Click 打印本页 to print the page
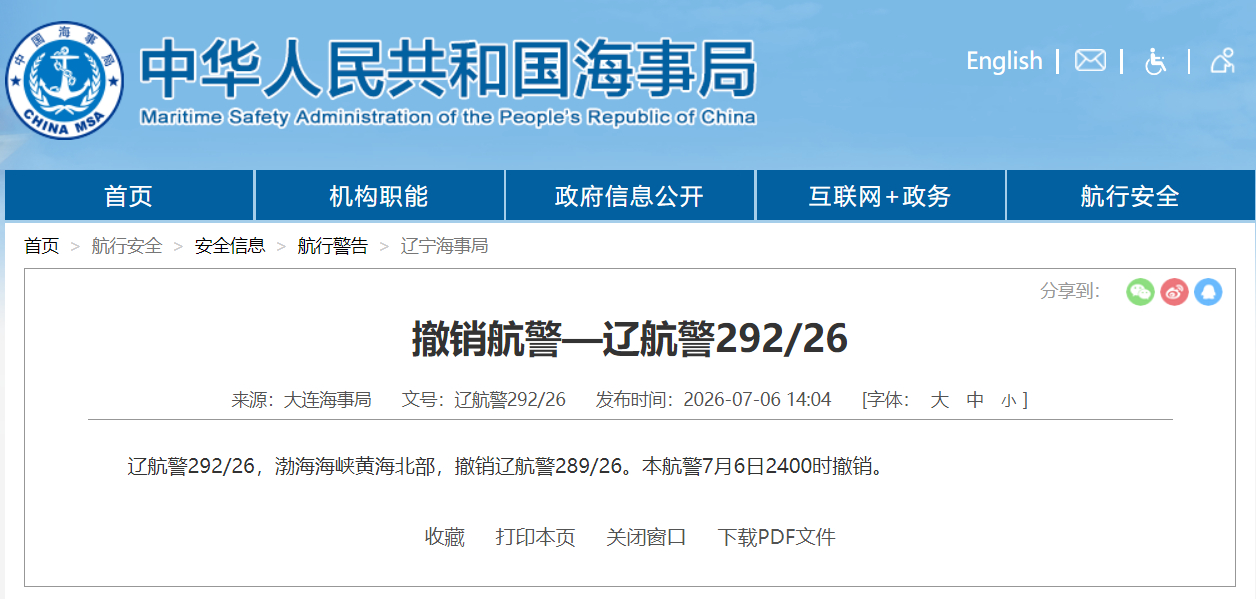The image size is (1256, 599). (x=536, y=537)
